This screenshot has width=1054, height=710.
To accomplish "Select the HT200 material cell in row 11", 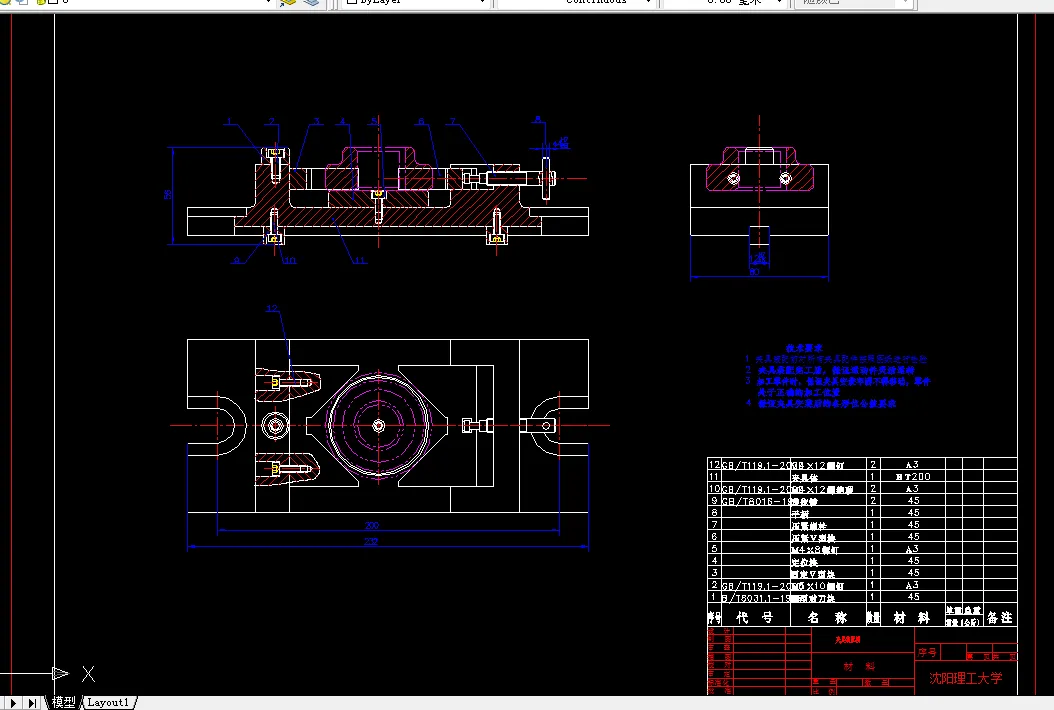I will 913,477.
